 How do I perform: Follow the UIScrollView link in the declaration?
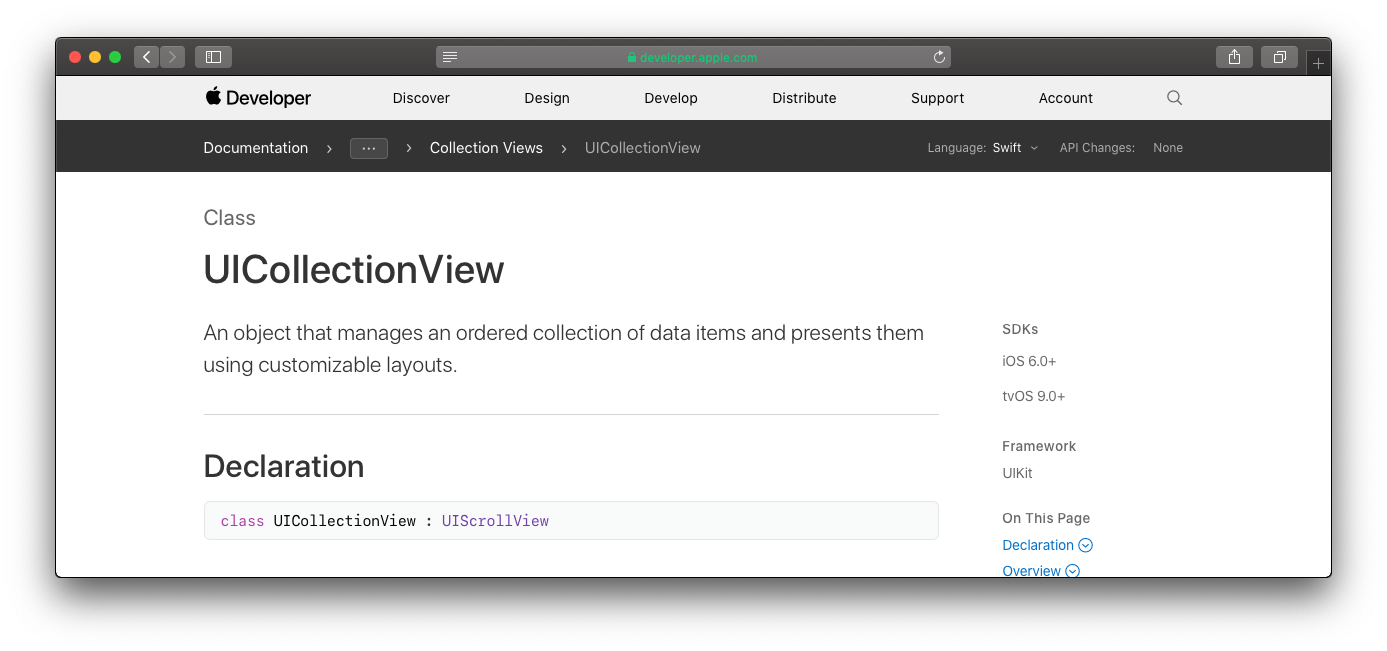494,520
